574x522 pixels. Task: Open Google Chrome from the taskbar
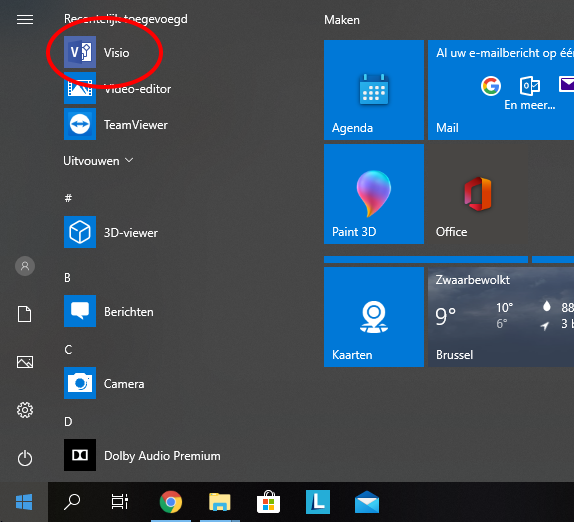point(171,502)
